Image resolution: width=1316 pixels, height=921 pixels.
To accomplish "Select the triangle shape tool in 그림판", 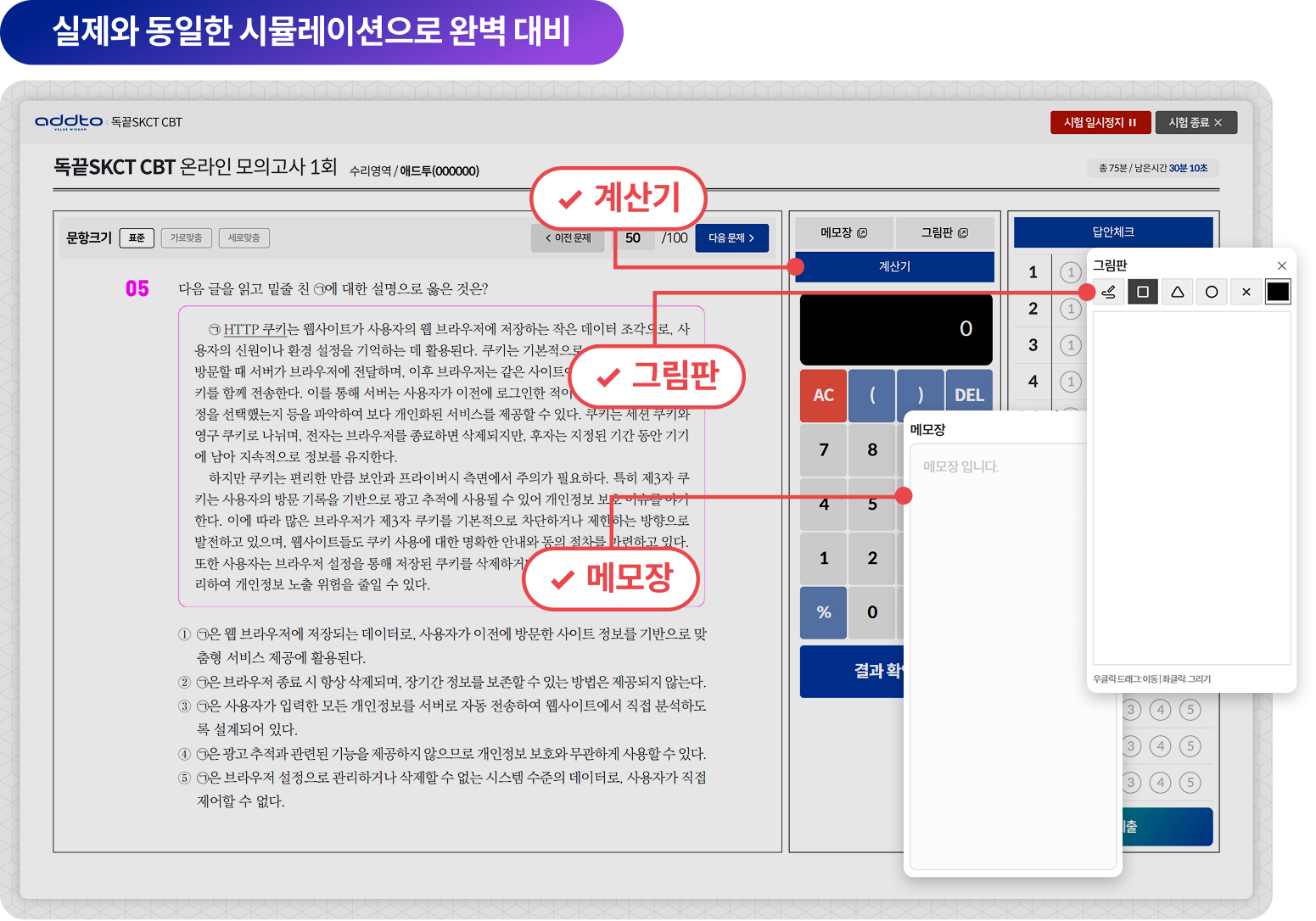I will tap(1177, 291).
